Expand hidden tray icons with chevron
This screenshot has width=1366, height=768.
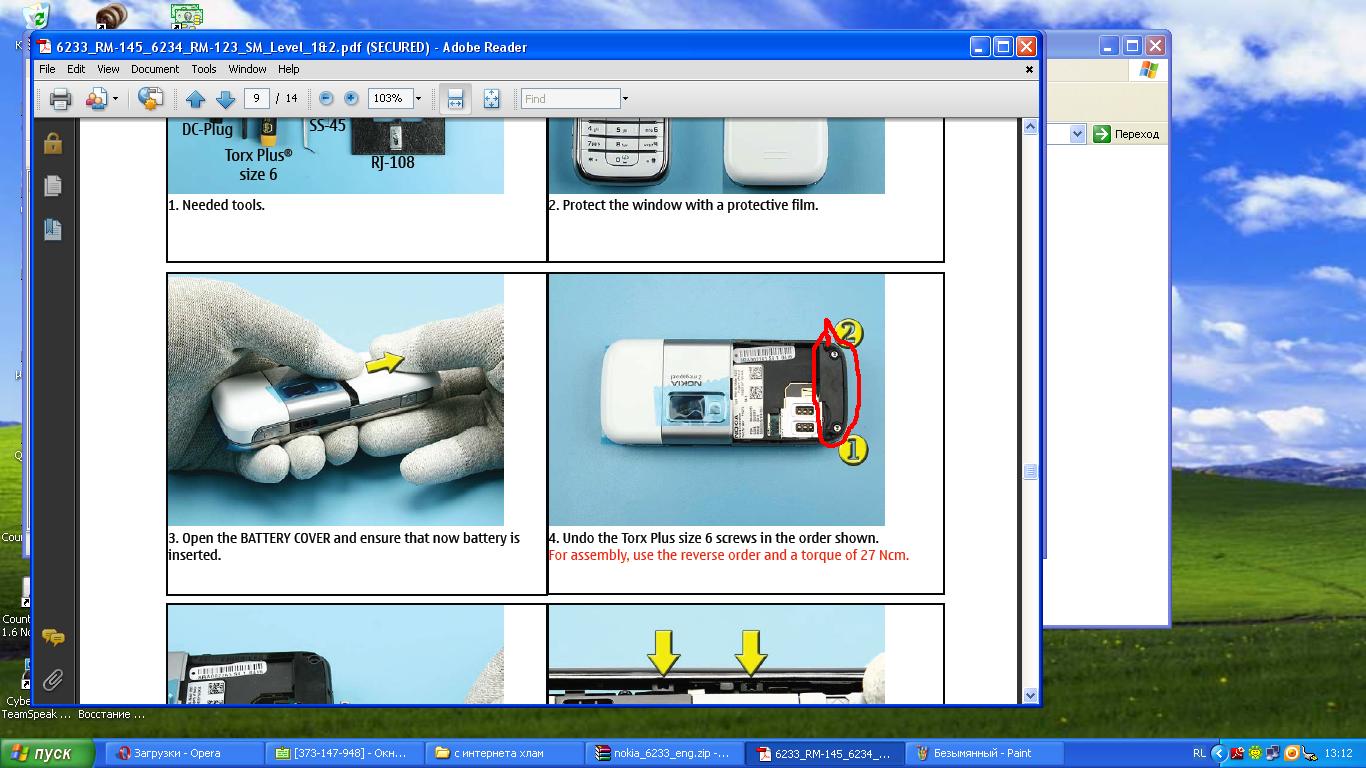(1218, 753)
